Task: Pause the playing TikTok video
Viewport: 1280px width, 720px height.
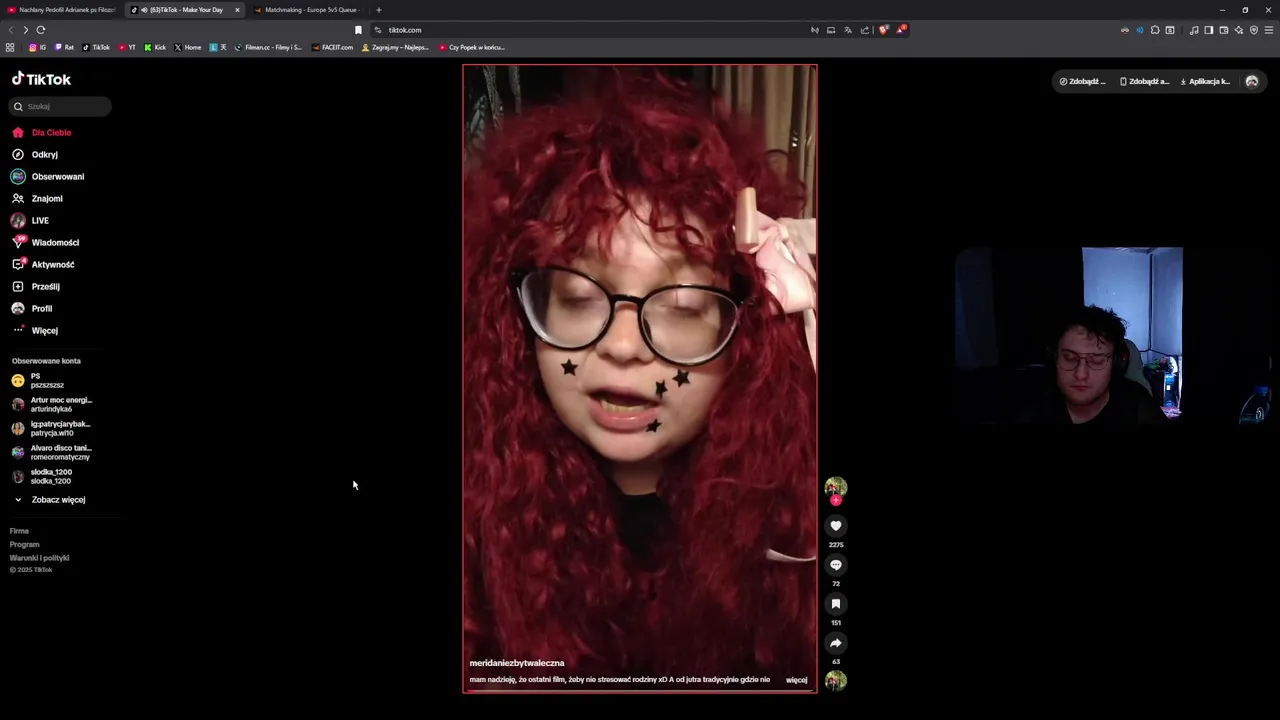Action: point(640,378)
